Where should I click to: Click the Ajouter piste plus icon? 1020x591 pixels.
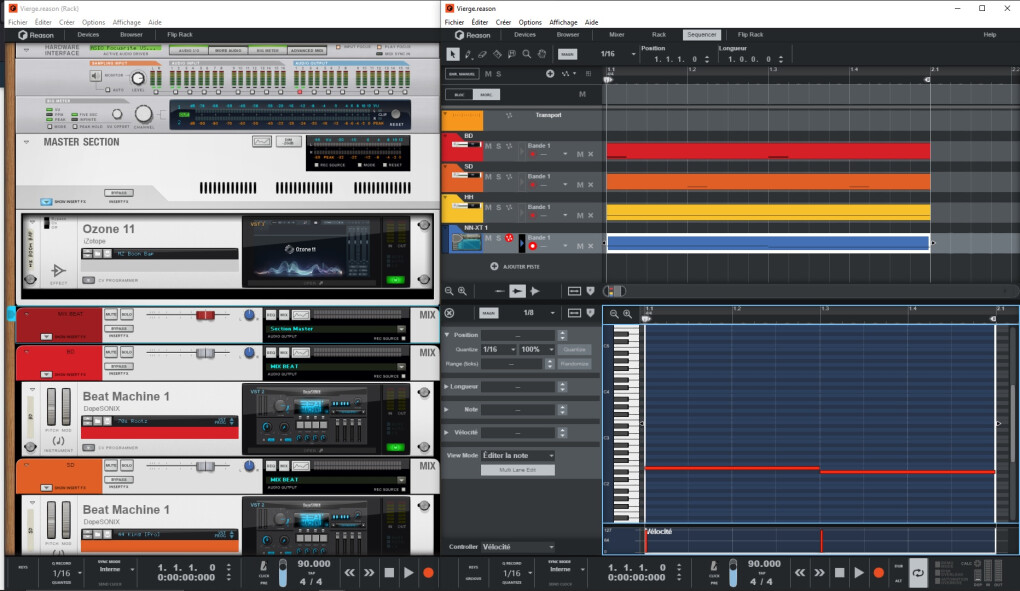tap(494, 267)
